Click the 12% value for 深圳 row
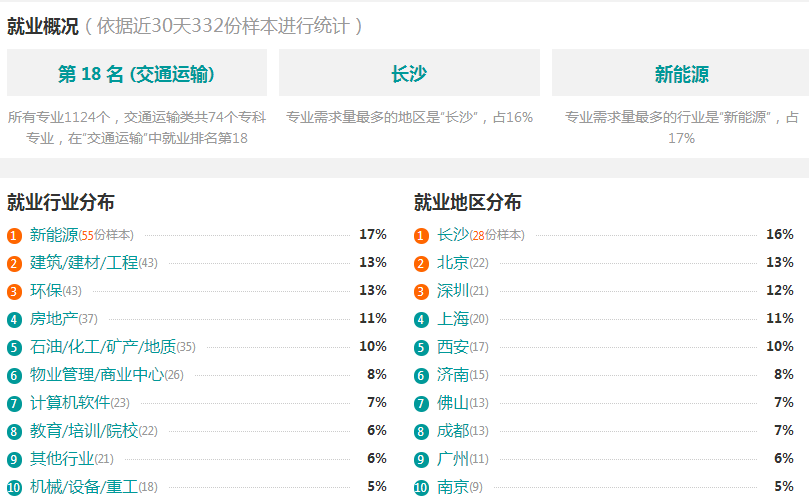Viewport: 809px width, 504px height. tap(780, 290)
